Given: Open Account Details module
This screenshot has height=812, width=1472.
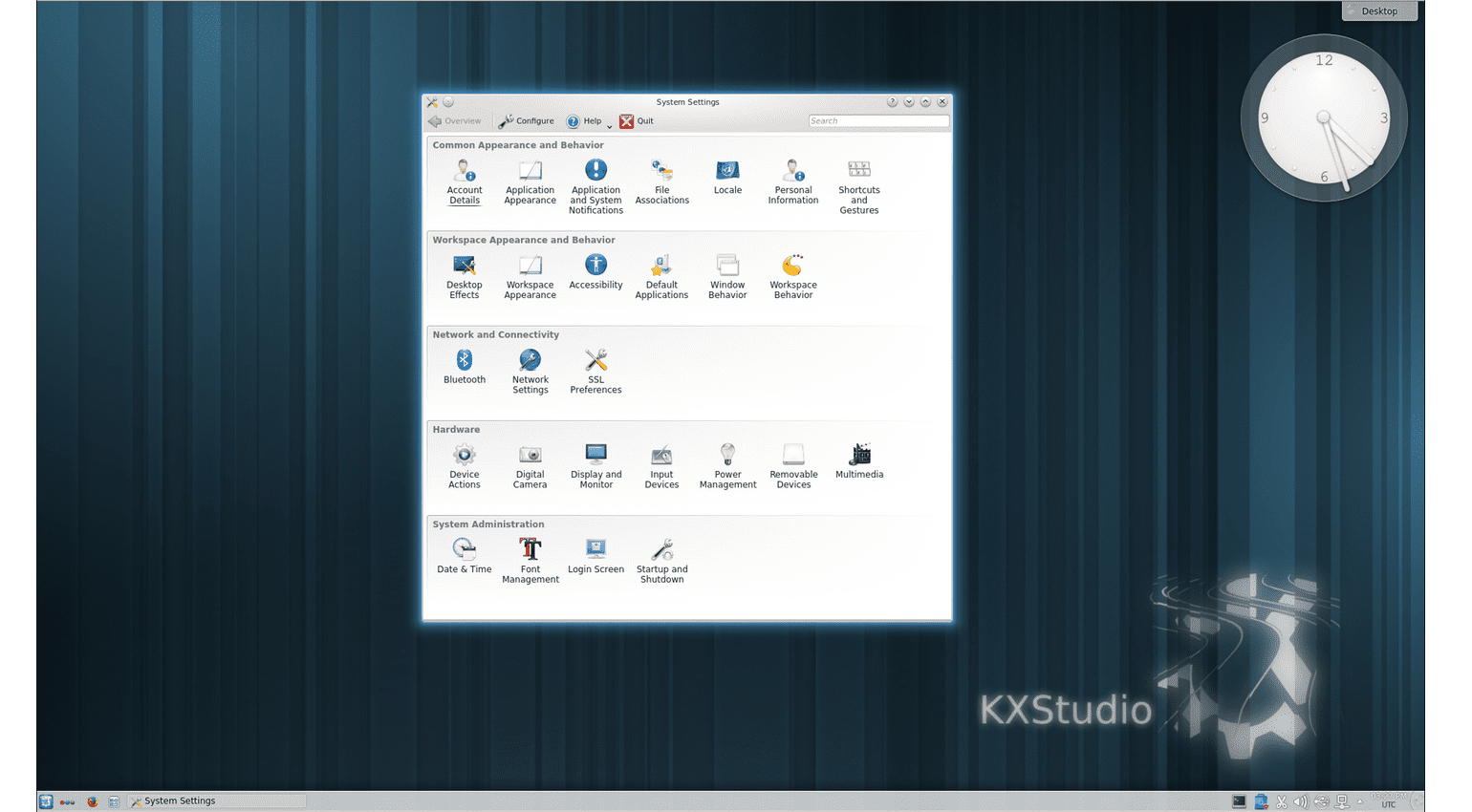Looking at the screenshot, I should [x=464, y=182].
